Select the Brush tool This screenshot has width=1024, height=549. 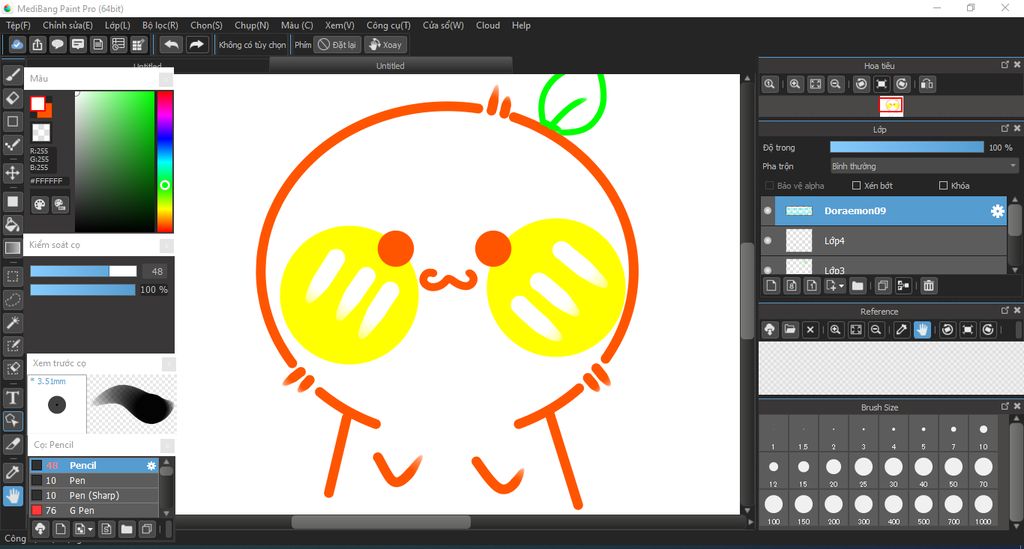tap(12, 75)
